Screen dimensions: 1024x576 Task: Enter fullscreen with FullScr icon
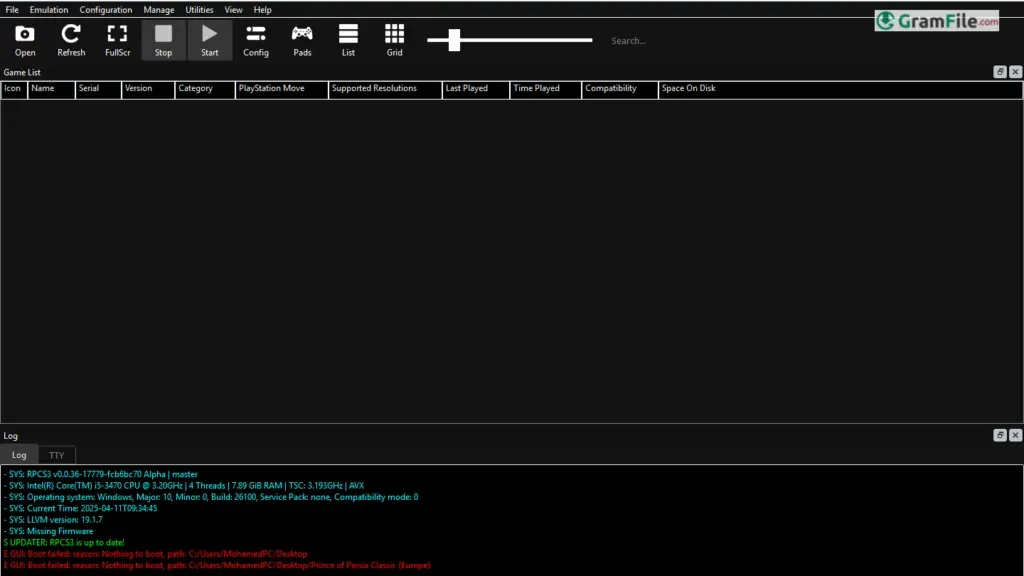(x=118, y=40)
